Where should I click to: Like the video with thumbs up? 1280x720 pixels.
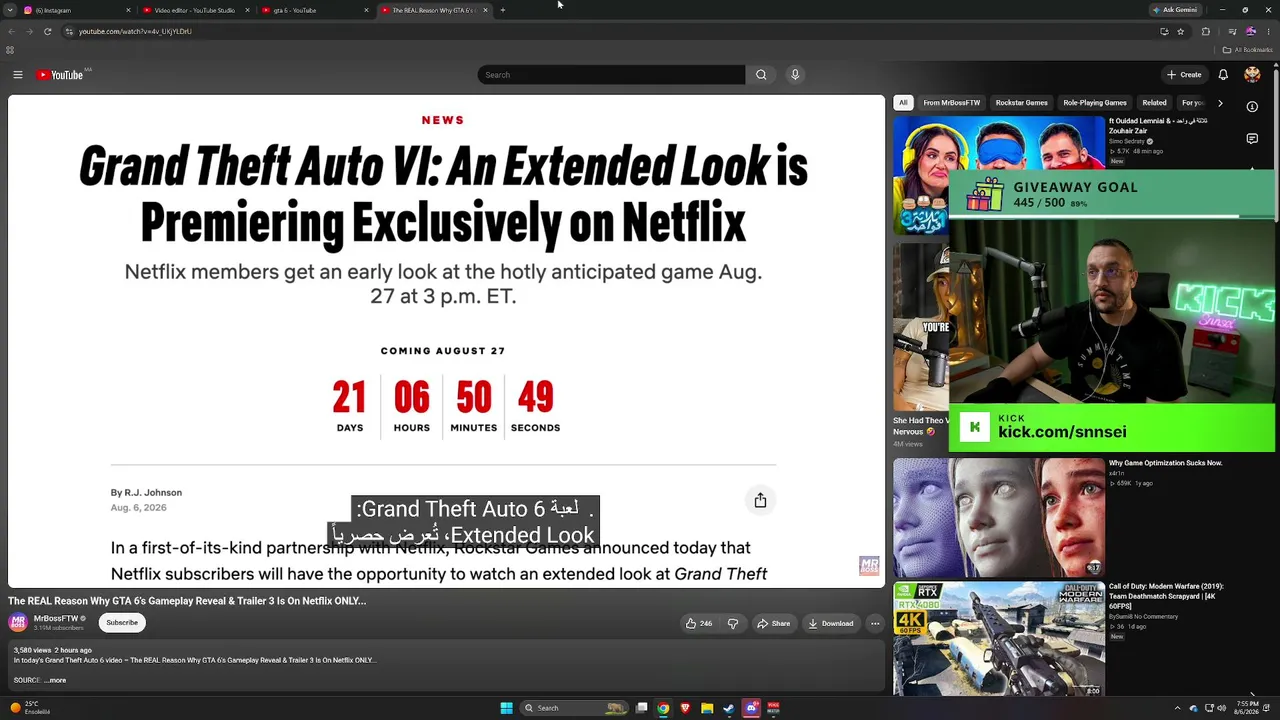pos(698,624)
